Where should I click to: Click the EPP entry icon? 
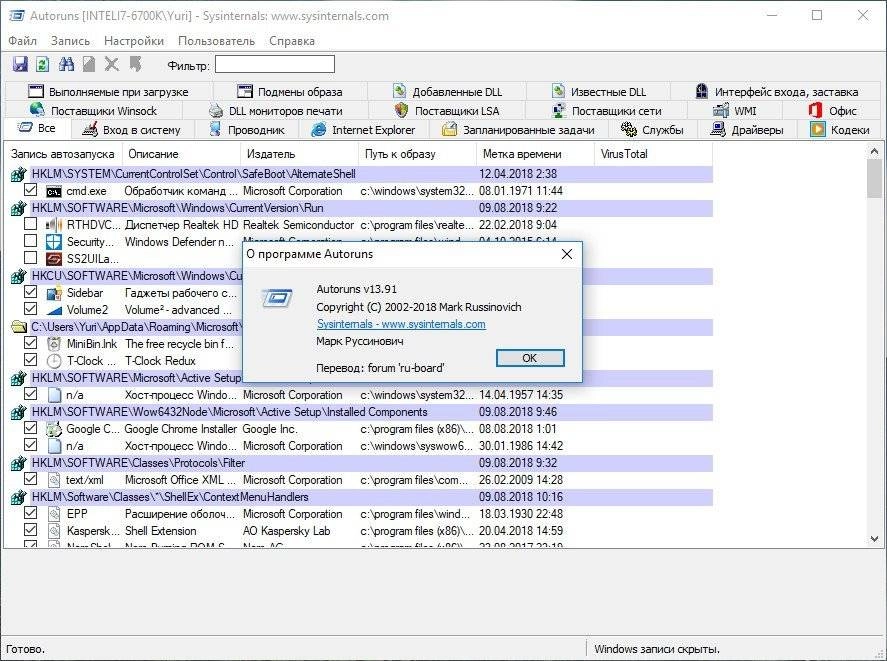click(x=54, y=514)
